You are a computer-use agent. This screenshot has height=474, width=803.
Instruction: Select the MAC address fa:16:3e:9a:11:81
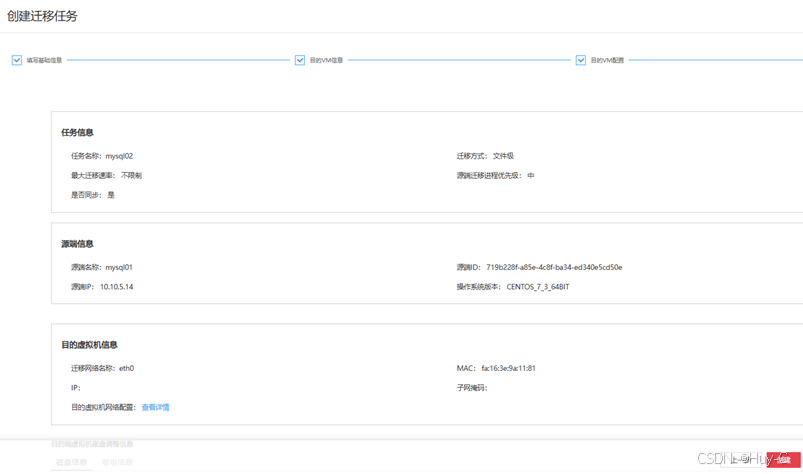point(509,368)
